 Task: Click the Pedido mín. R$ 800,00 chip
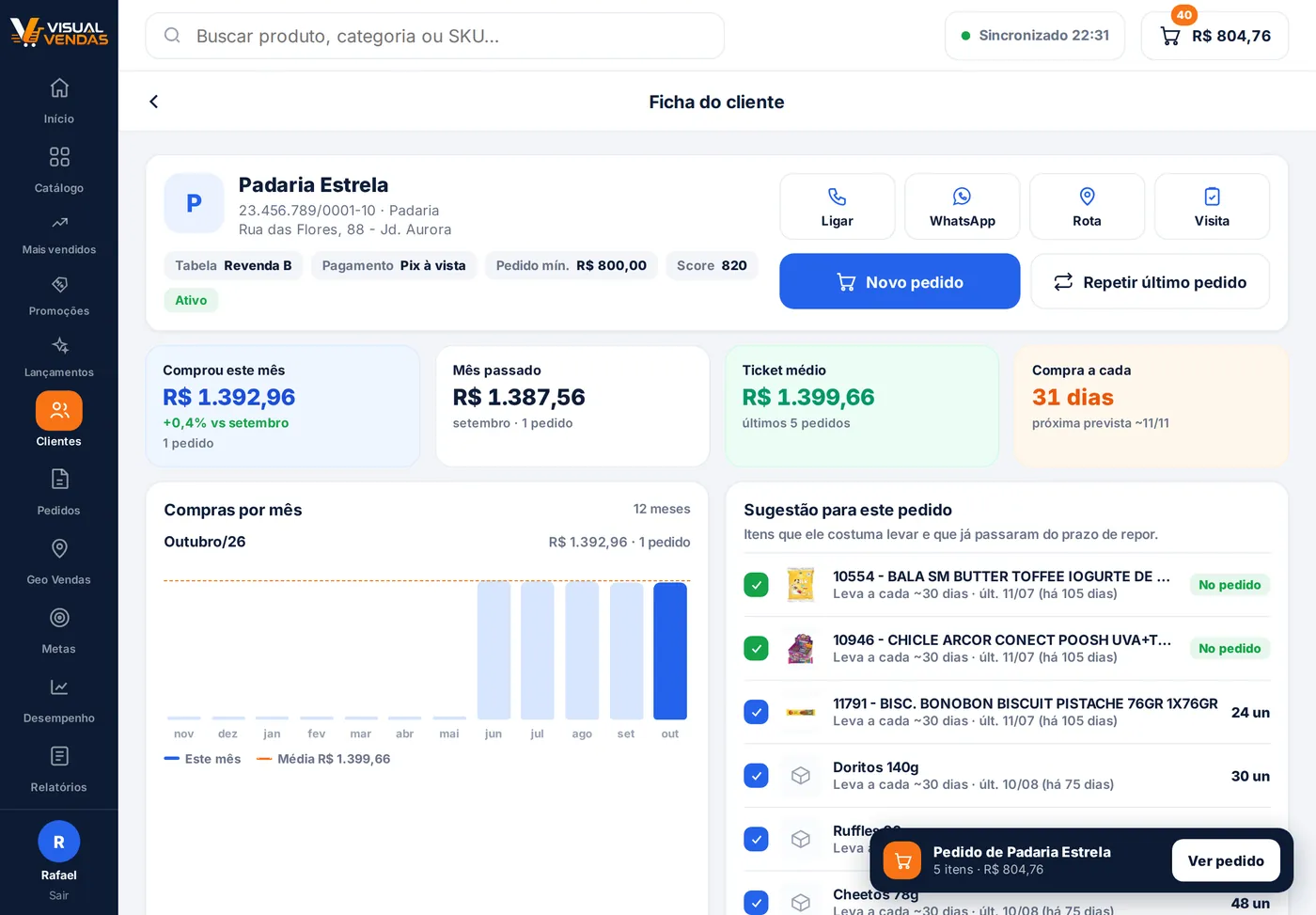point(572,265)
